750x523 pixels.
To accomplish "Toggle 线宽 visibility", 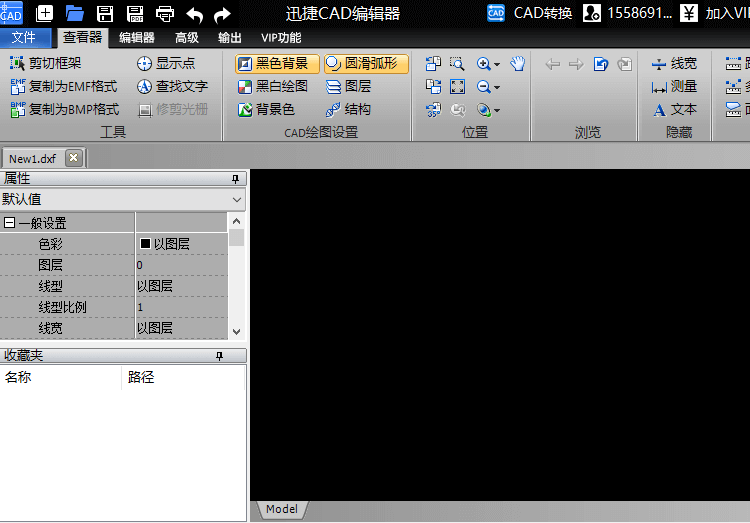I will coord(674,63).
